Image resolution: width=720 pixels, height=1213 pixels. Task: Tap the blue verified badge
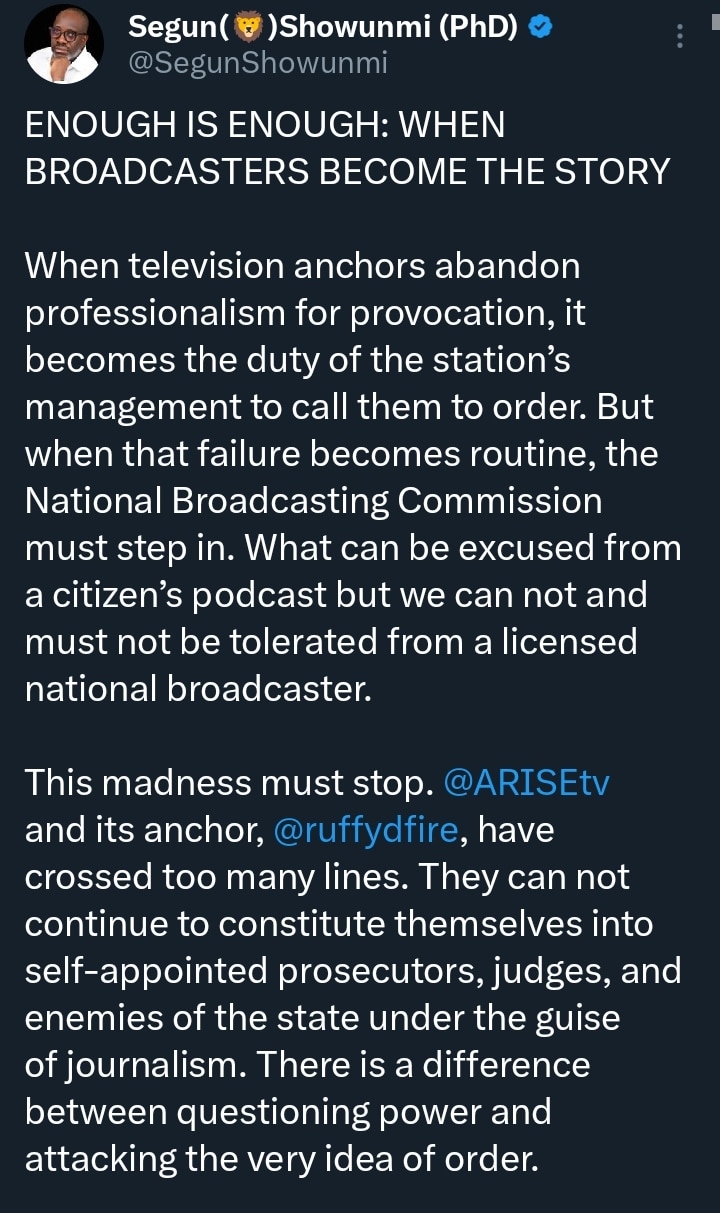[x=540, y=29]
